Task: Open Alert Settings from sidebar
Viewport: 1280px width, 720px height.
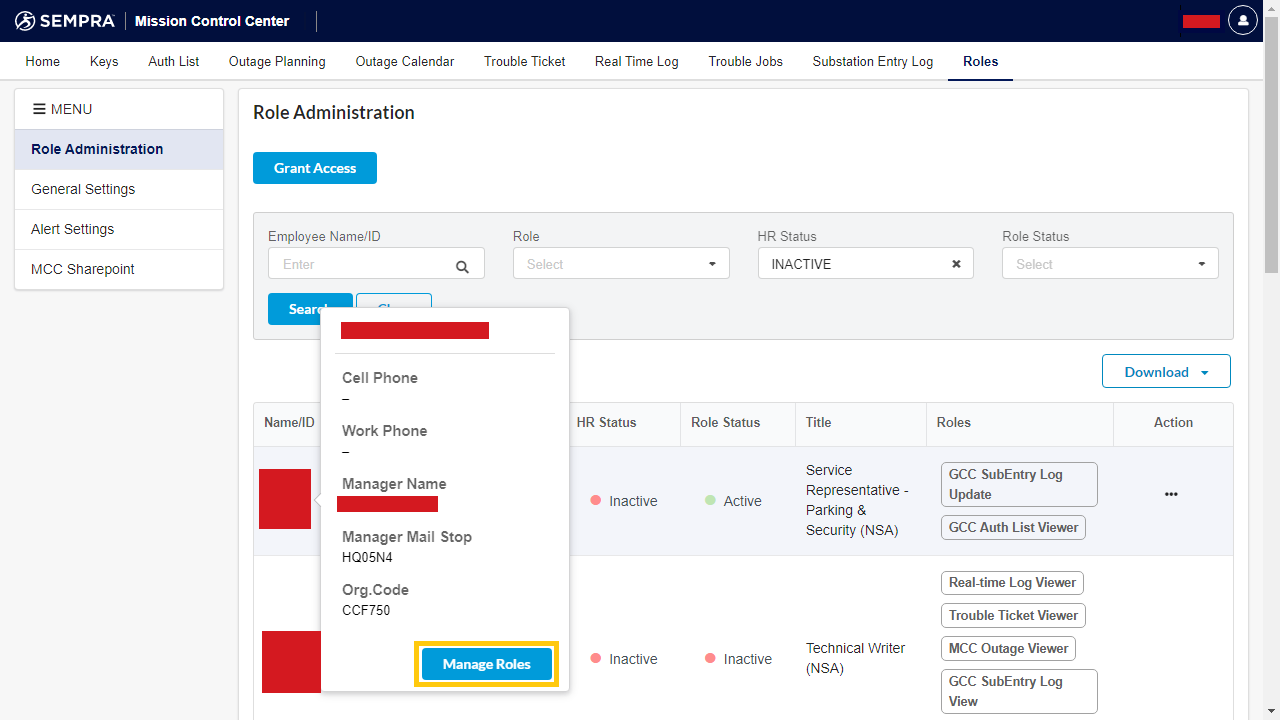Action: click(72, 229)
